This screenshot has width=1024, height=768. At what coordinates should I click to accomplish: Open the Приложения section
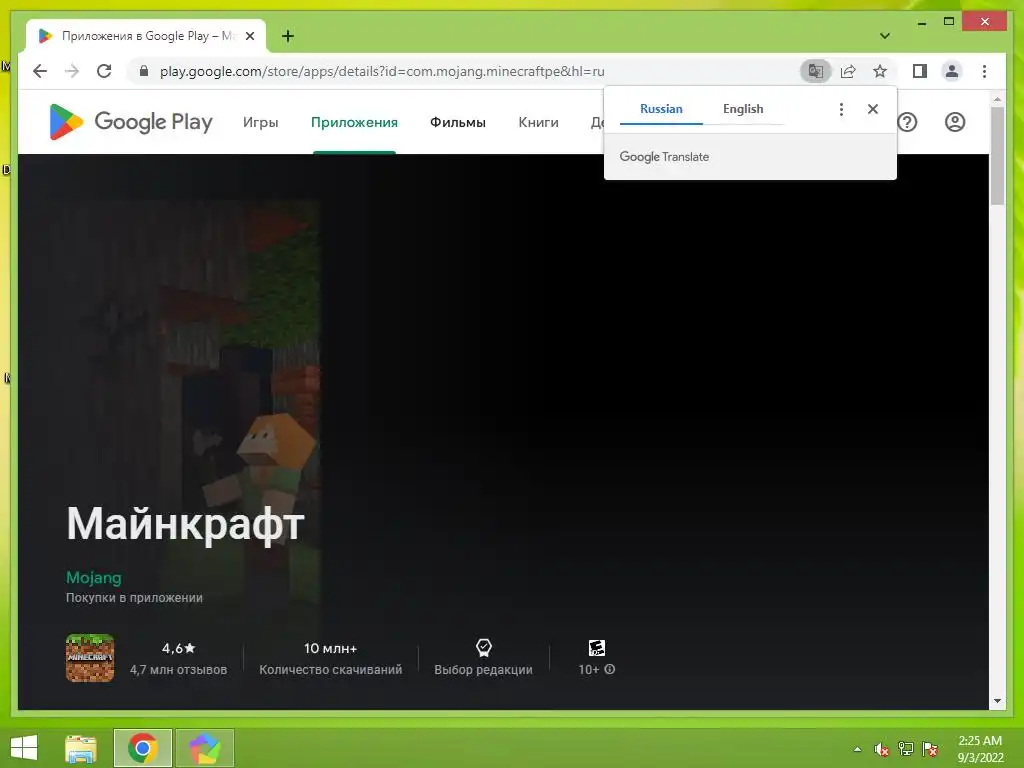pyautogui.click(x=354, y=122)
